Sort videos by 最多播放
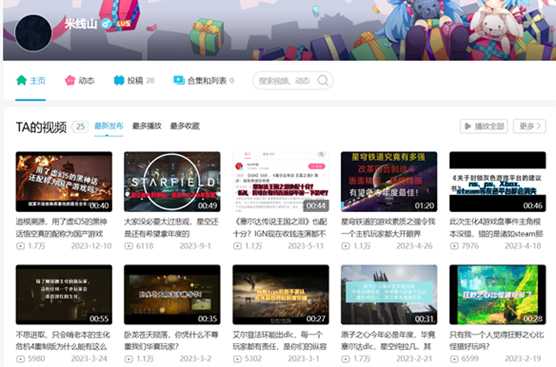Screen dimensions: 556x367 coord(147,126)
